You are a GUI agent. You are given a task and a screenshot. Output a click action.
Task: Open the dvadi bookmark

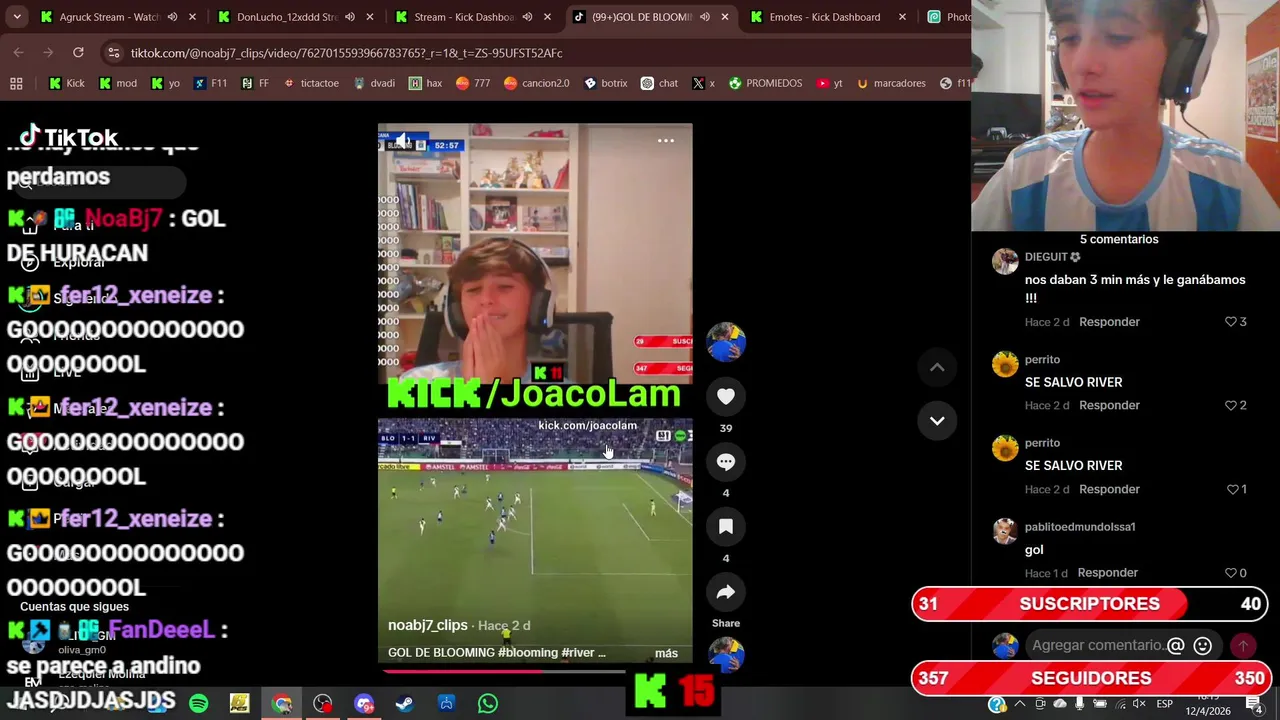(x=374, y=83)
